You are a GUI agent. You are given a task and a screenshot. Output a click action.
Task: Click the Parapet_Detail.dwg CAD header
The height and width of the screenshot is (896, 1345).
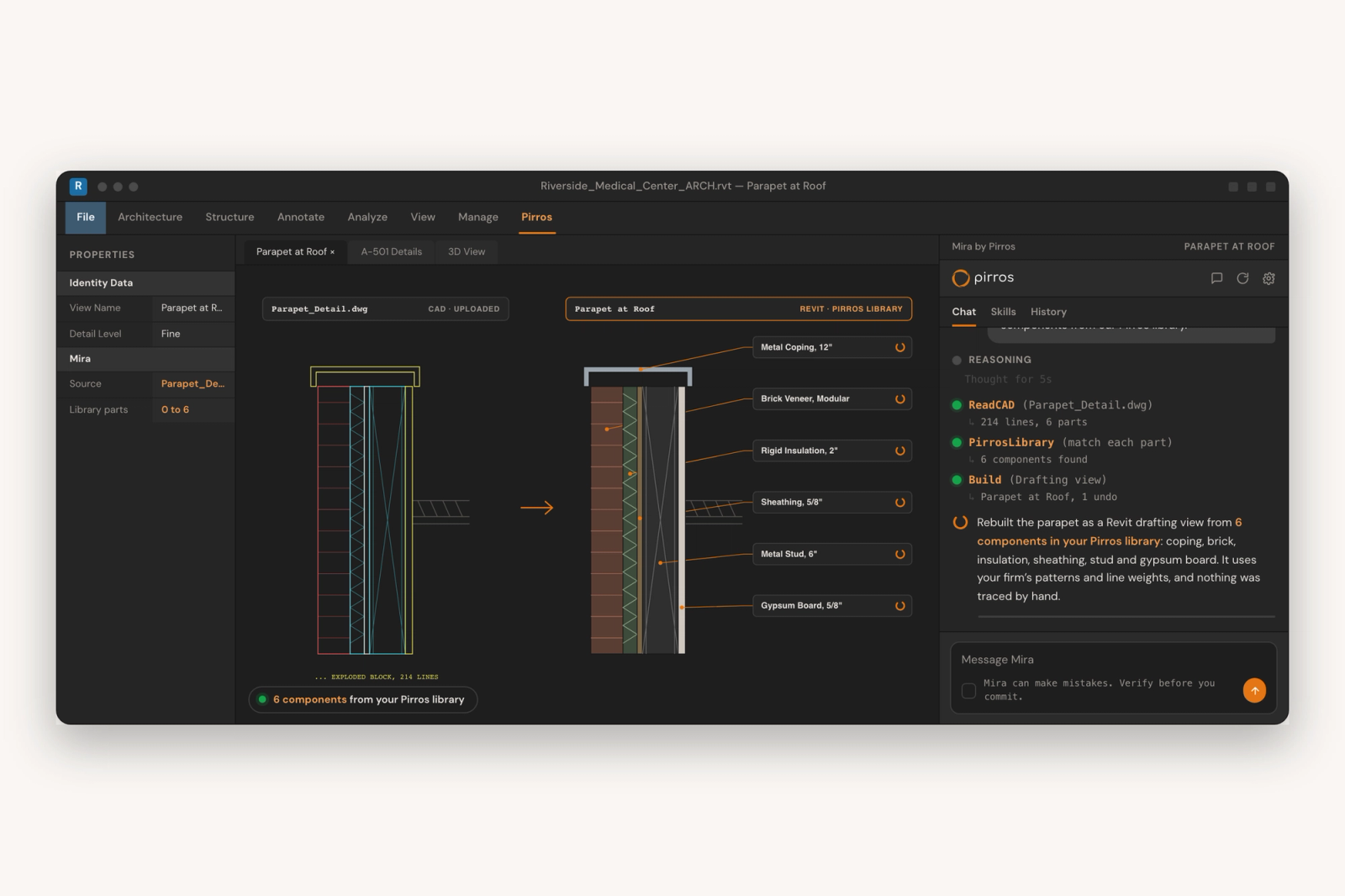click(385, 309)
